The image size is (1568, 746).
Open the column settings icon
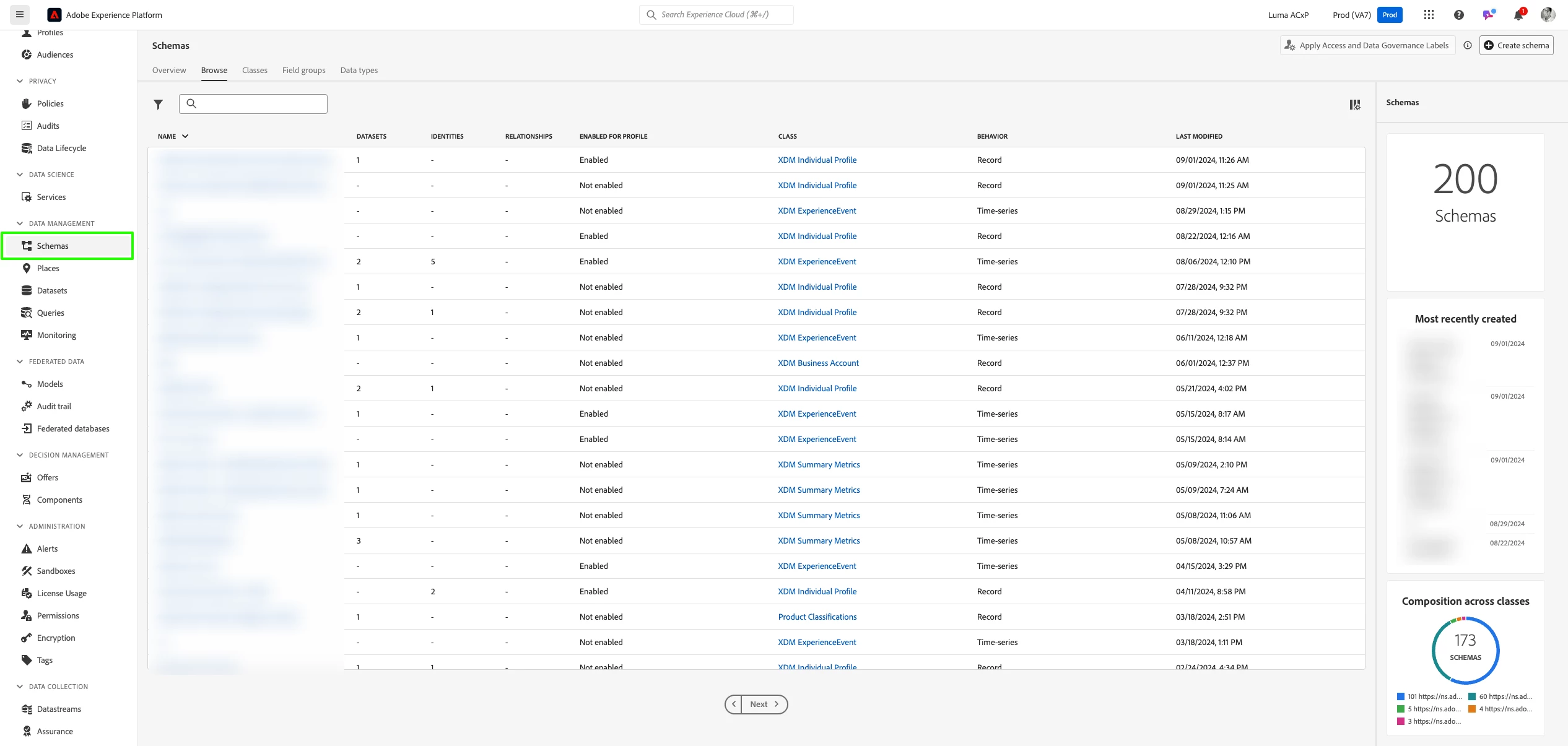(1355, 105)
